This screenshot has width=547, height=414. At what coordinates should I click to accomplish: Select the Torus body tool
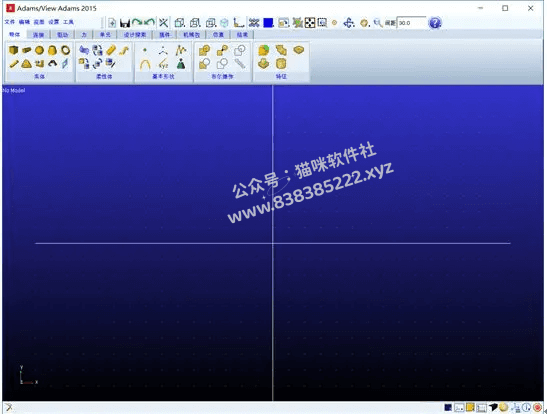pyautogui.click(x=65, y=51)
